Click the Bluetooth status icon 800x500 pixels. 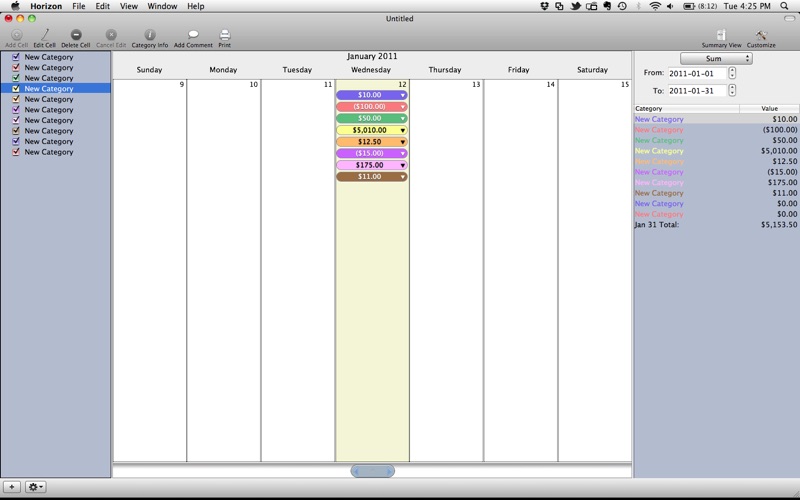tap(638, 6)
